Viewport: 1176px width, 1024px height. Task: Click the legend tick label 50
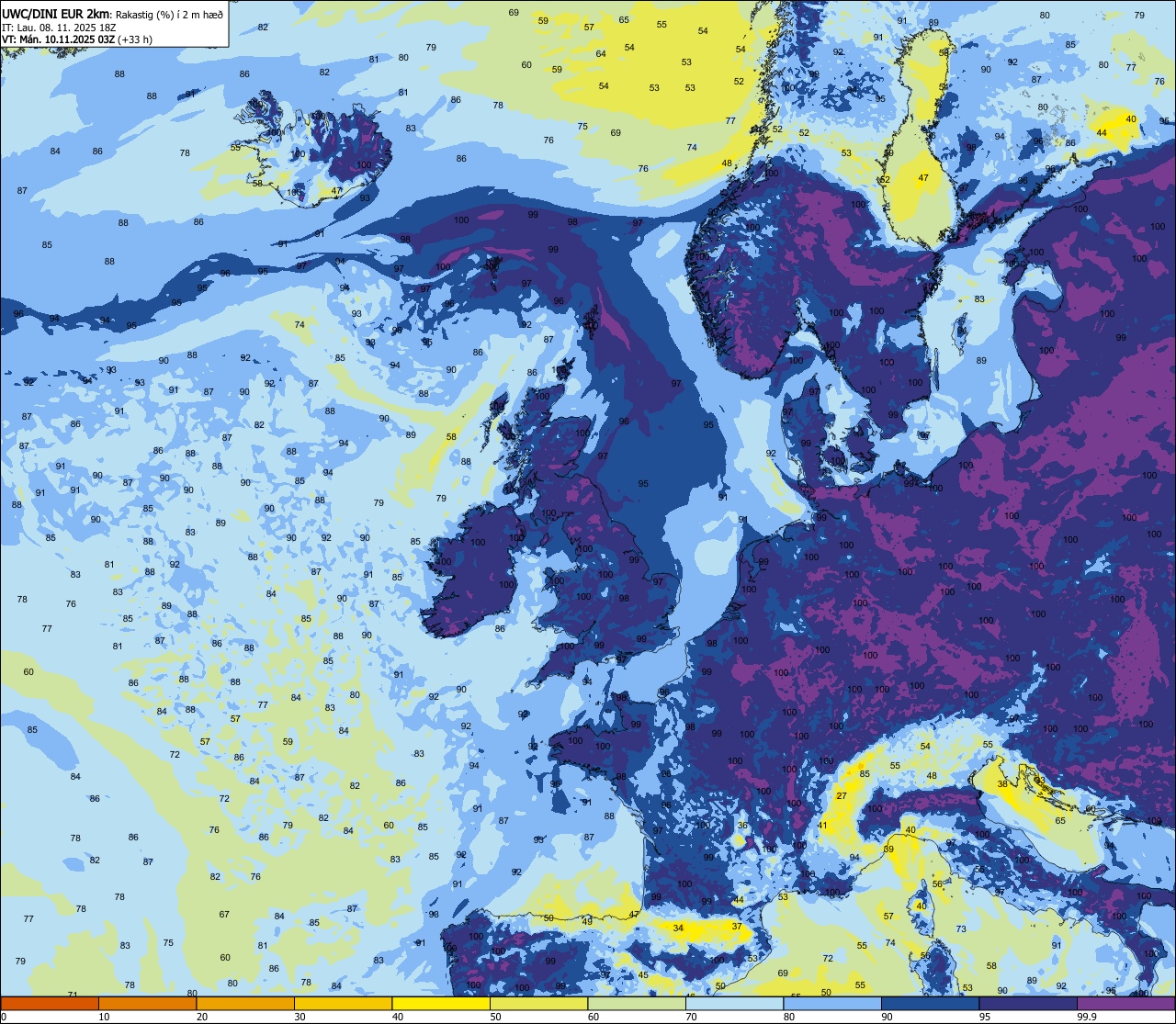(x=495, y=1017)
